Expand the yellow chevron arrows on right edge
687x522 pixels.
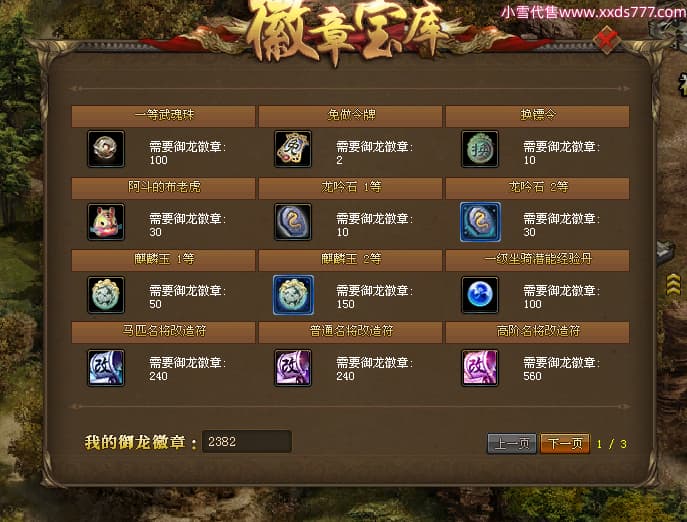pyautogui.click(x=673, y=284)
